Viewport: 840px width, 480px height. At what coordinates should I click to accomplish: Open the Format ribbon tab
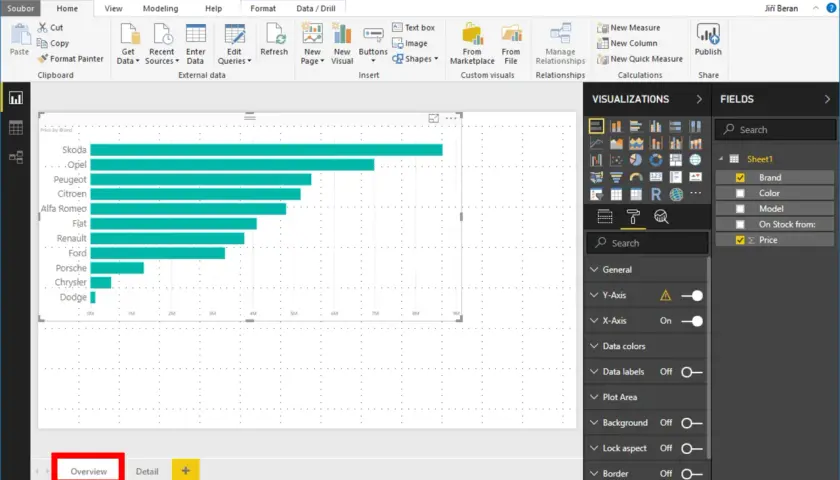263,9
